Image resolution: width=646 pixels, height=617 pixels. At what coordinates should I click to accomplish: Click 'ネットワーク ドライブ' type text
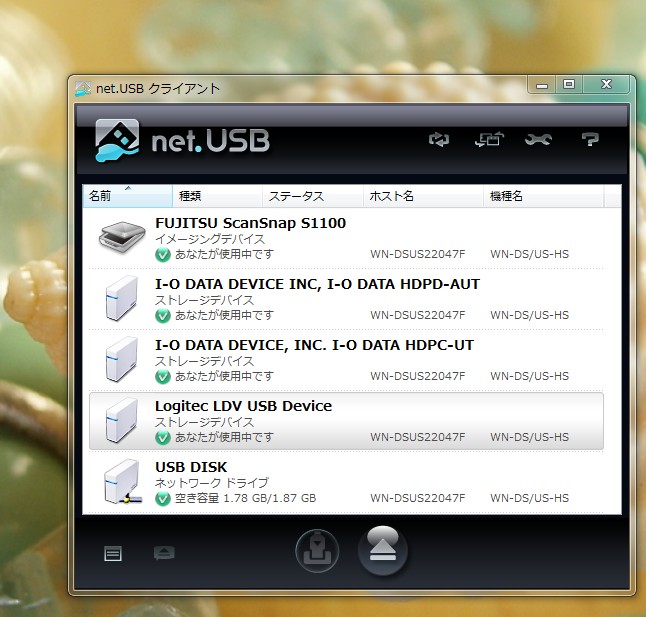(212, 483)
